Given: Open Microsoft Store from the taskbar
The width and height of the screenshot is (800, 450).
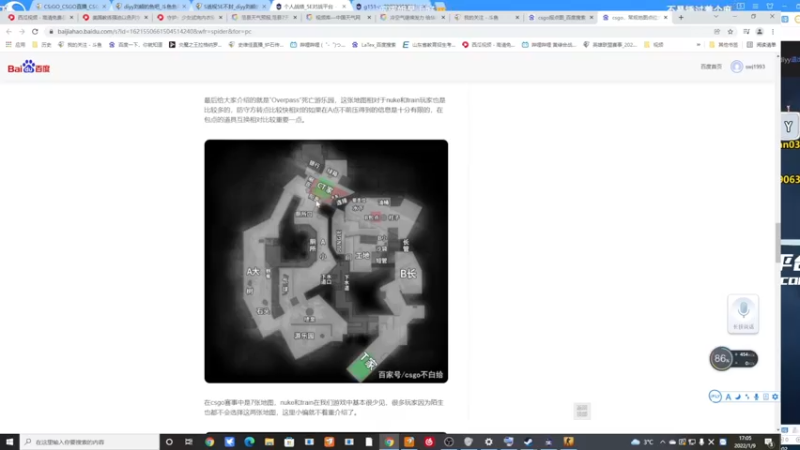Looking at the screenshot, I should (289, 442).
